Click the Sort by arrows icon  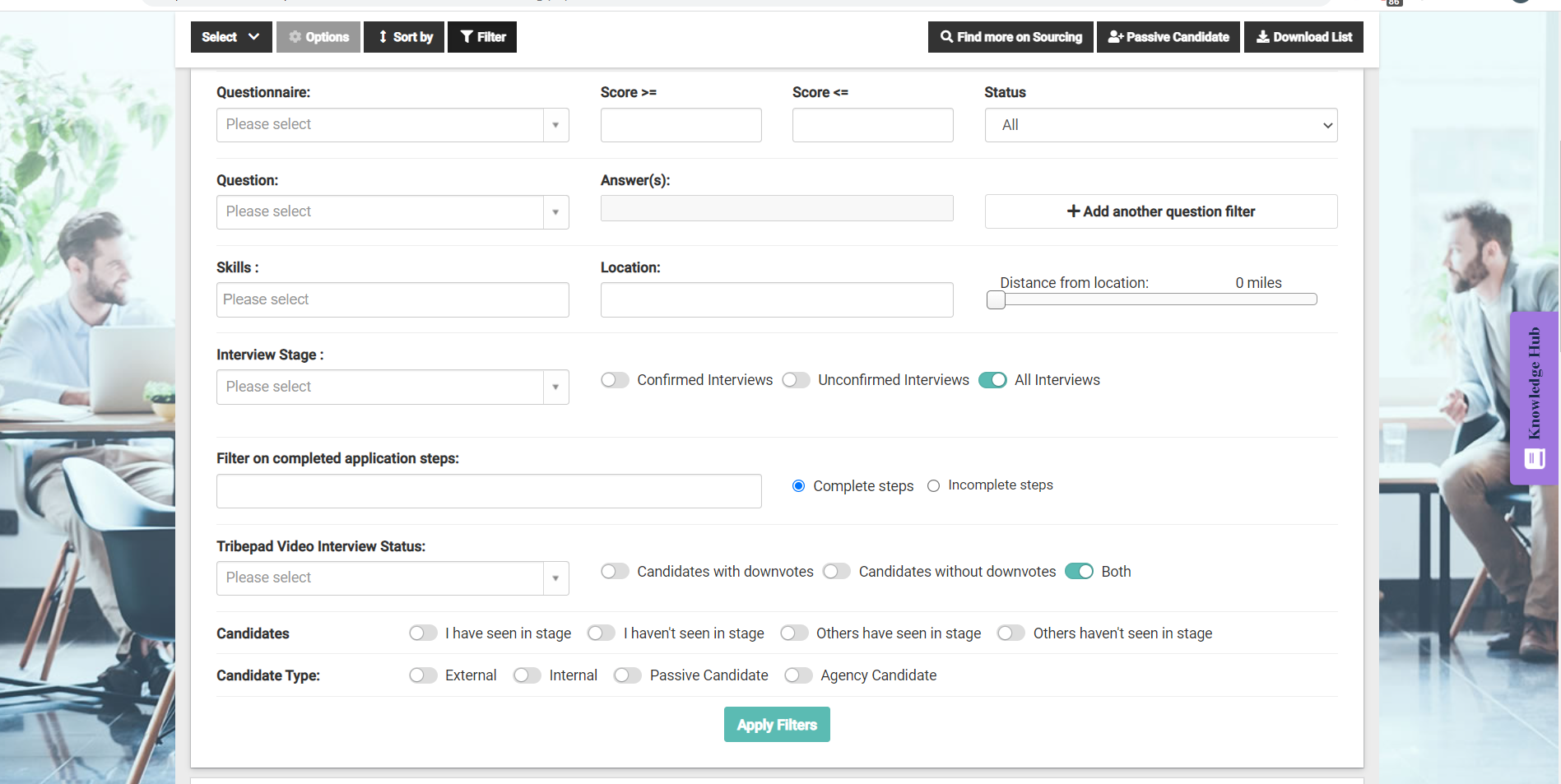382,37
